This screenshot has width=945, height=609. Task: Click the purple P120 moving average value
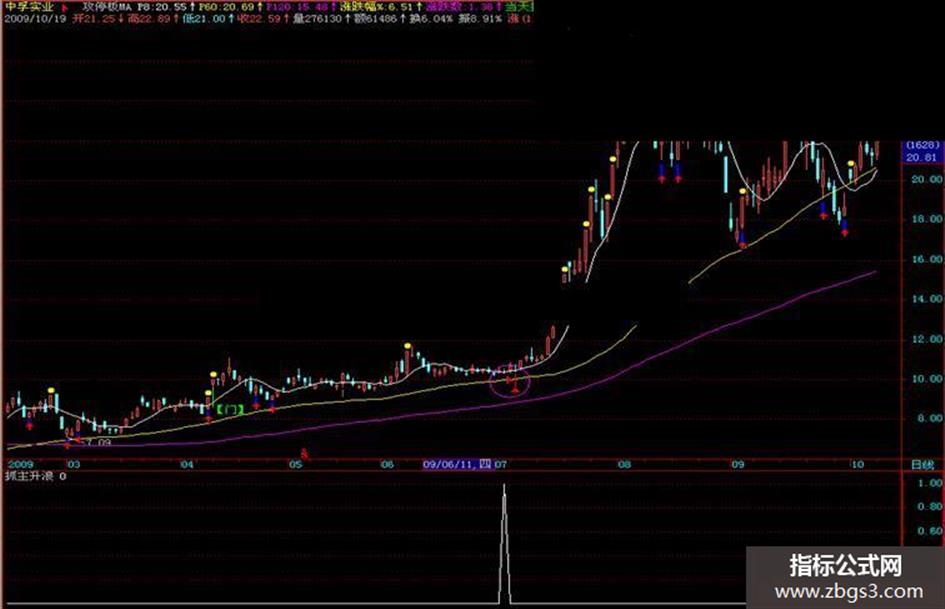coord(301,7)
